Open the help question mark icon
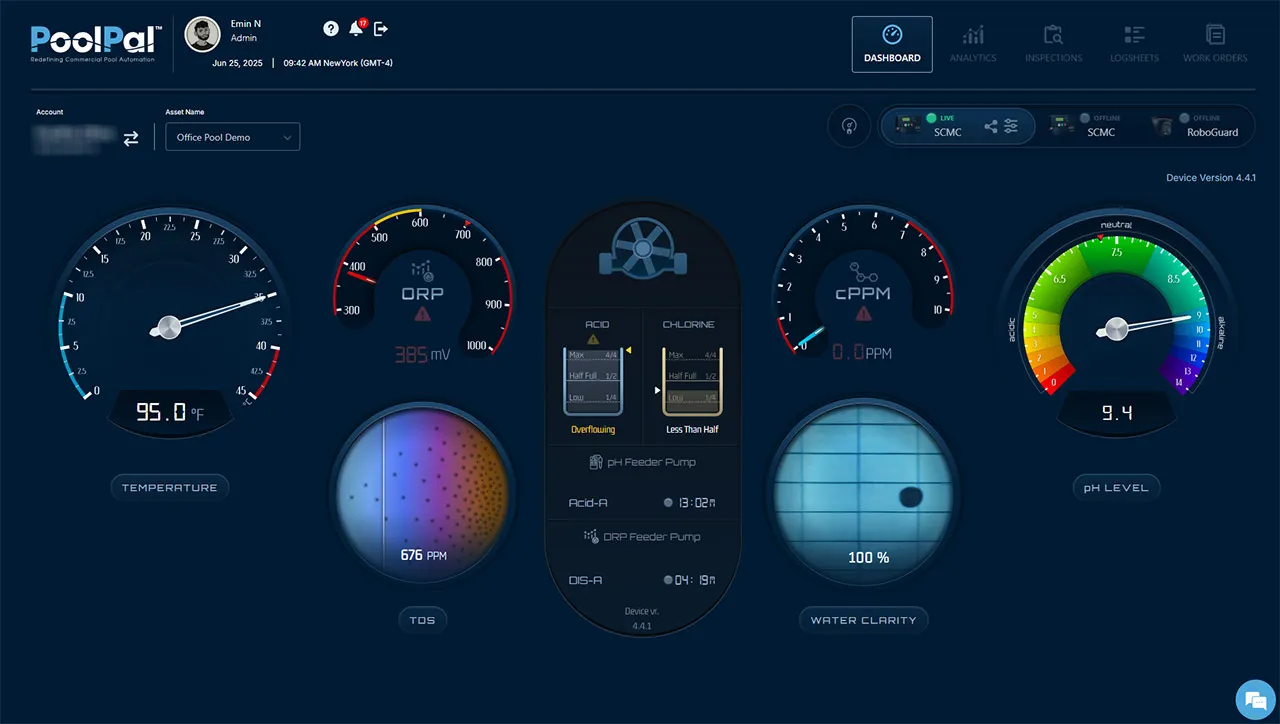This screenshot has width=1280, height=724. tap(331, 29)
